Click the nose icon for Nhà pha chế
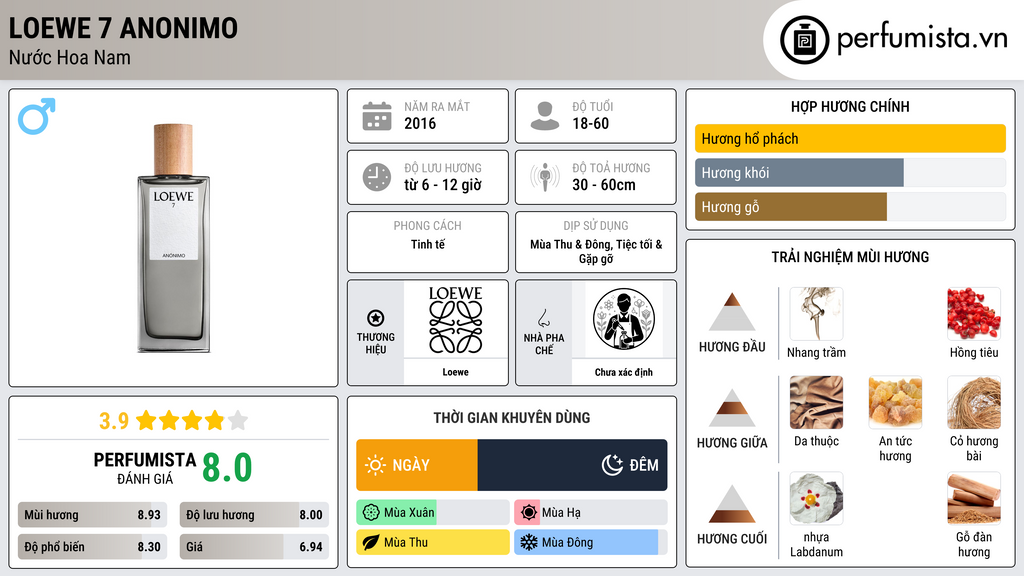Viewport: 1024px width, 576px height. [x=543, y=318]
